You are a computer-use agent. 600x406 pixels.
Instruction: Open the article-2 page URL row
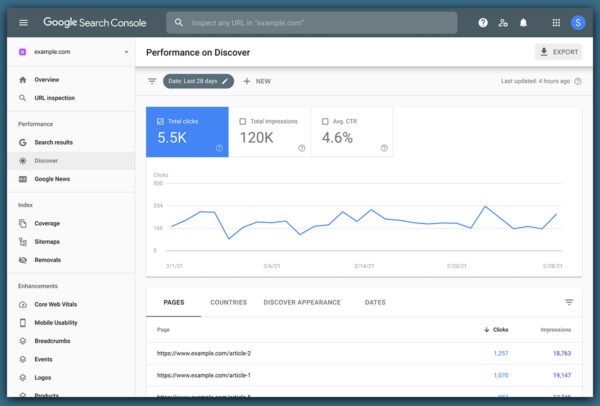pos(364,353)
